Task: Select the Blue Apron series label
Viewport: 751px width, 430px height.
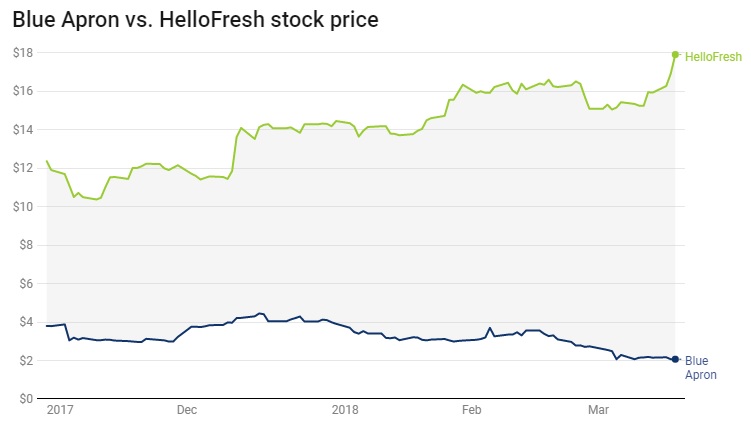Action: point(697,367)
